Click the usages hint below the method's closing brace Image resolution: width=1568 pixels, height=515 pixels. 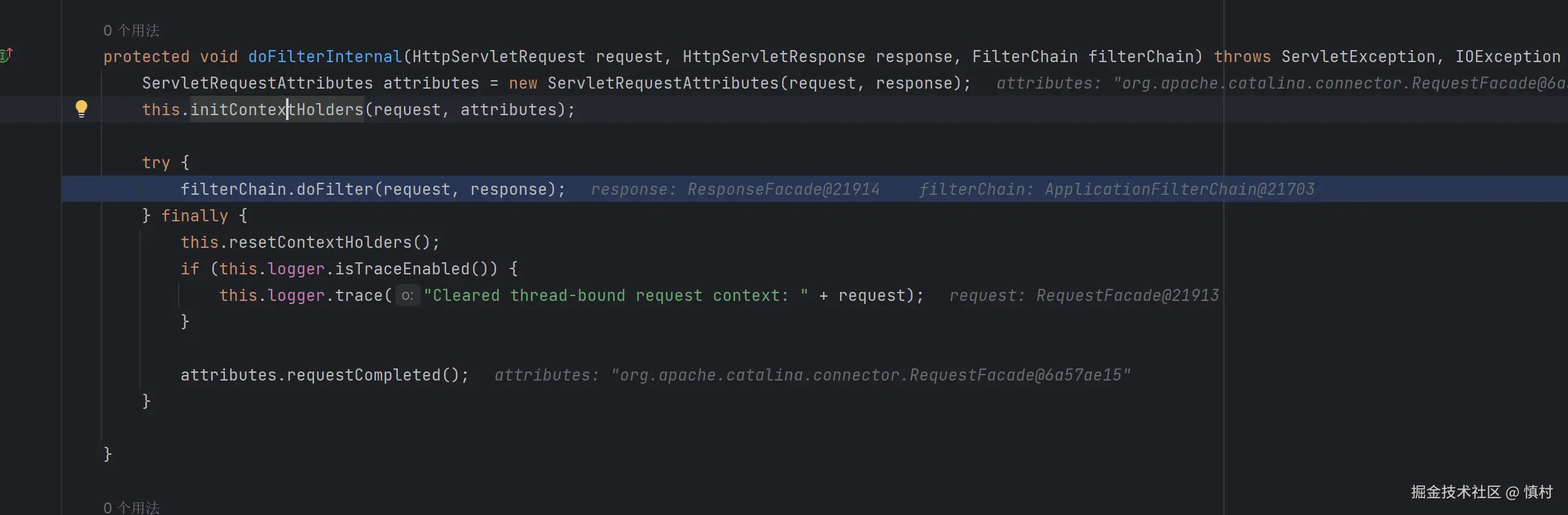click(131, 507)
